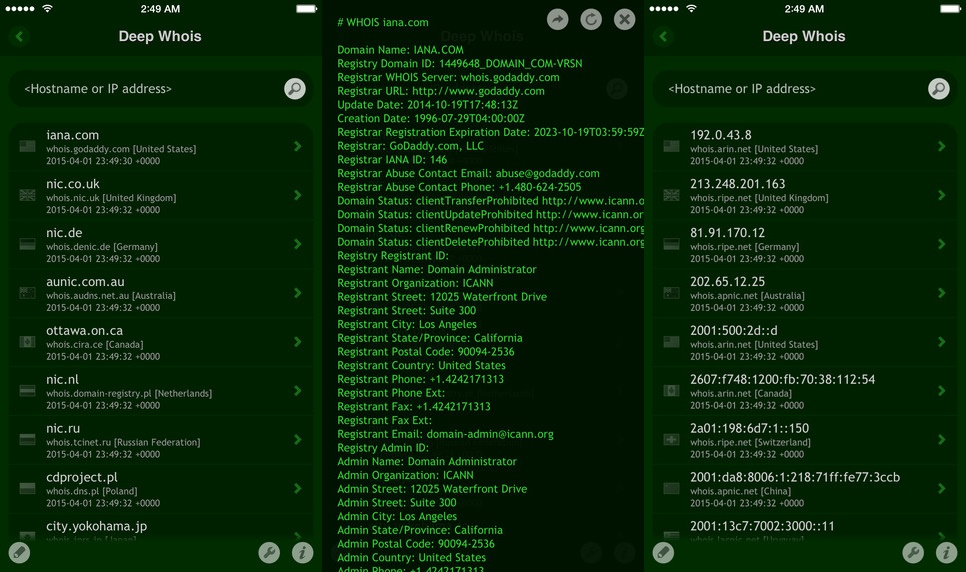This screenshot has width=966, height=572.
Task: Click the Australian flag beside aunic.com.au
Action: tap(27, 293)
